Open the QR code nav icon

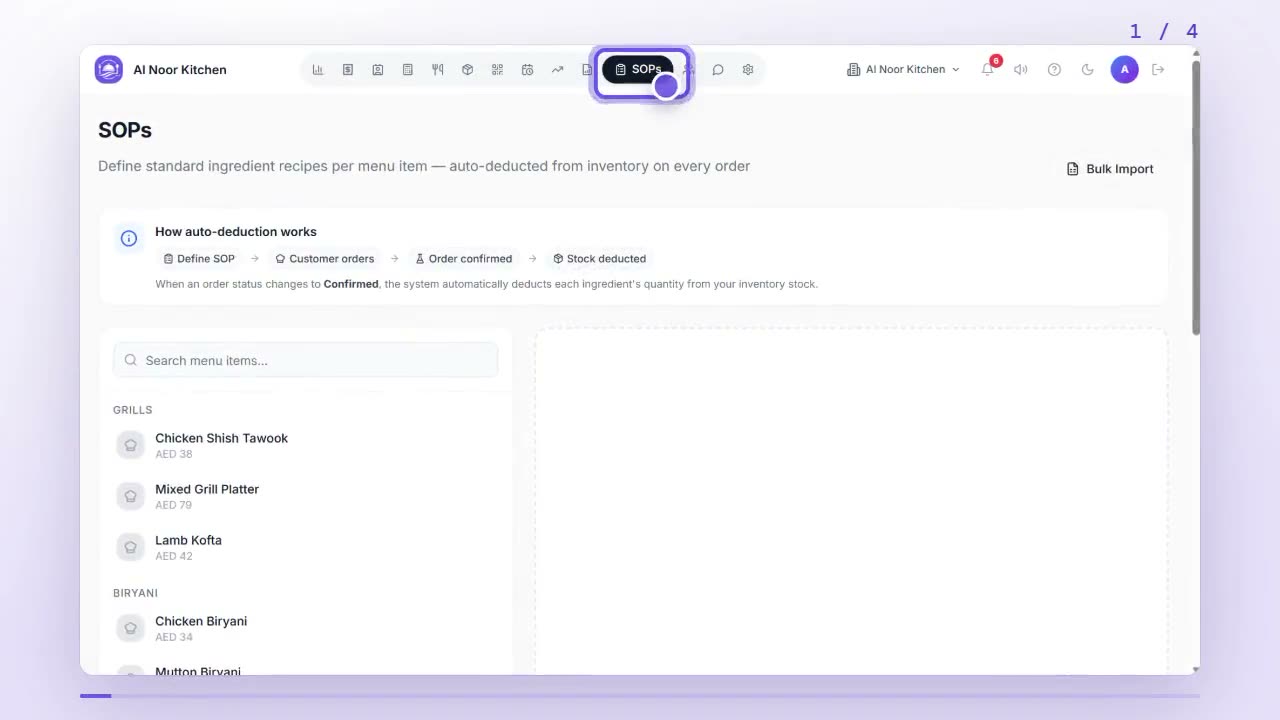[x=497, y=70]
